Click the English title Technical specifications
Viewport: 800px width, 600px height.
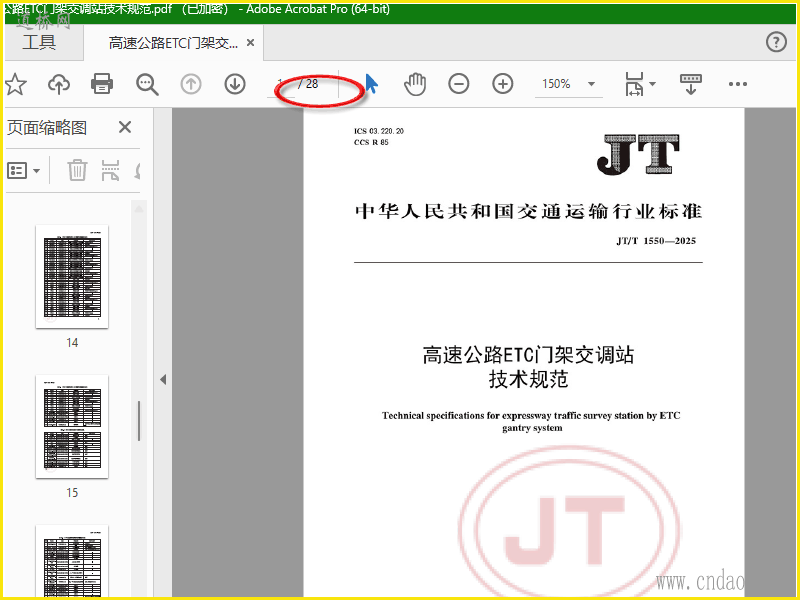coord(531,421)
